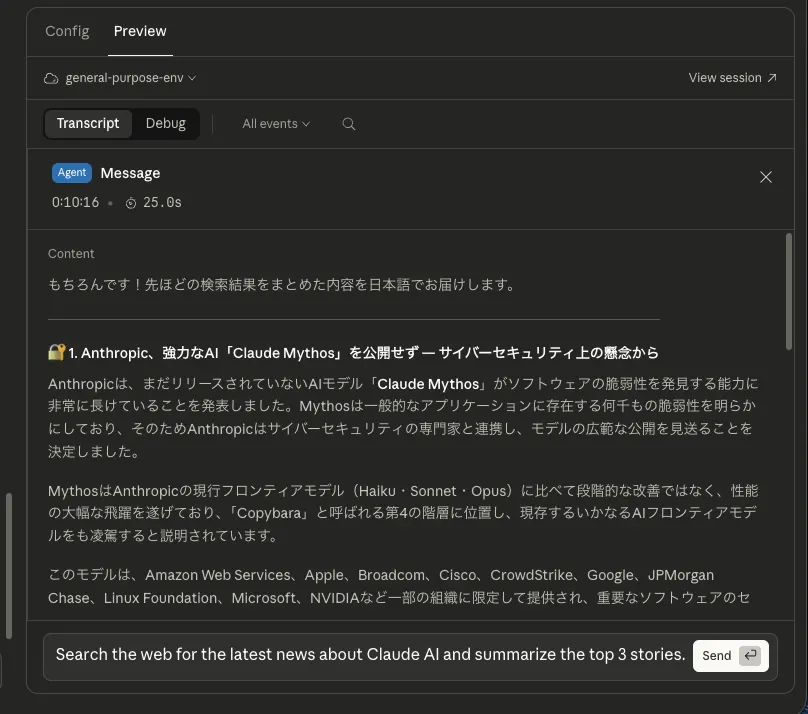Click the stopwatch icon next to 25.0s

pyautogui.click(x=131, y=203)
